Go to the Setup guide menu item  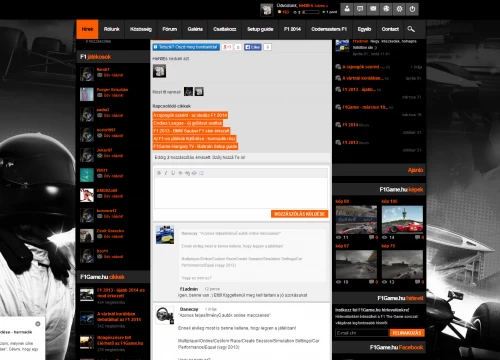260,29
